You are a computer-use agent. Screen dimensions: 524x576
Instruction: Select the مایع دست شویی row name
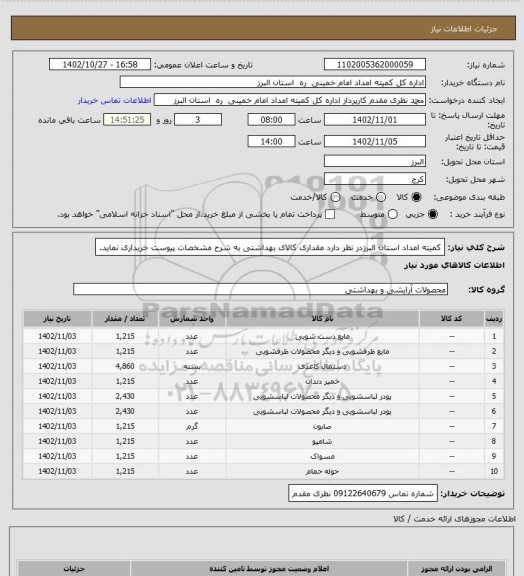(x=322, y=336)
